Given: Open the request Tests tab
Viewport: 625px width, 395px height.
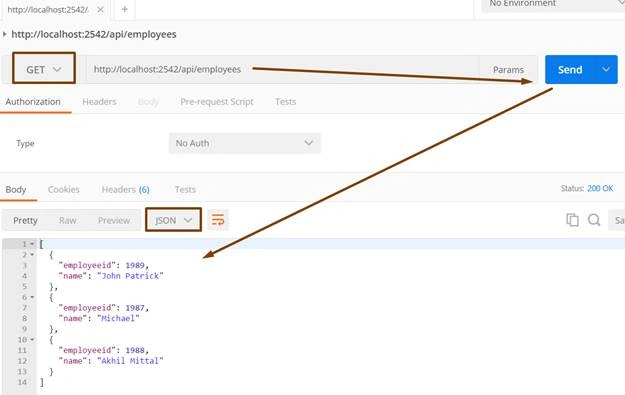Looking at the screenshot, I should (x=285, y=102).
